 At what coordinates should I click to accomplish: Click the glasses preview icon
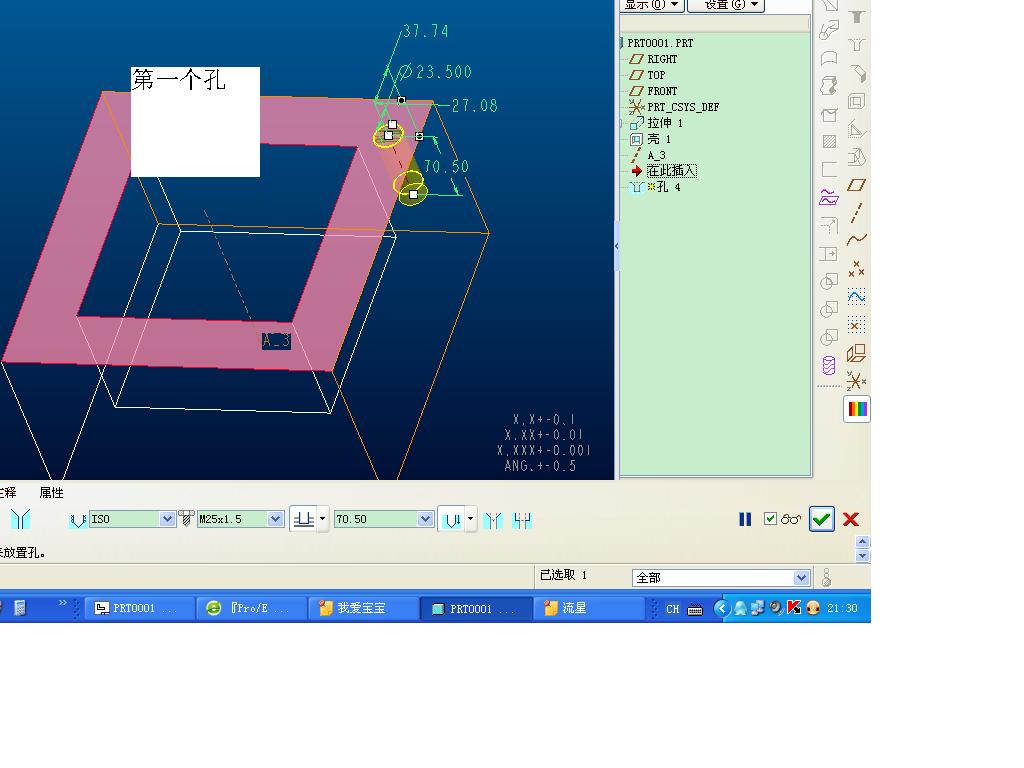pos(790,519)
